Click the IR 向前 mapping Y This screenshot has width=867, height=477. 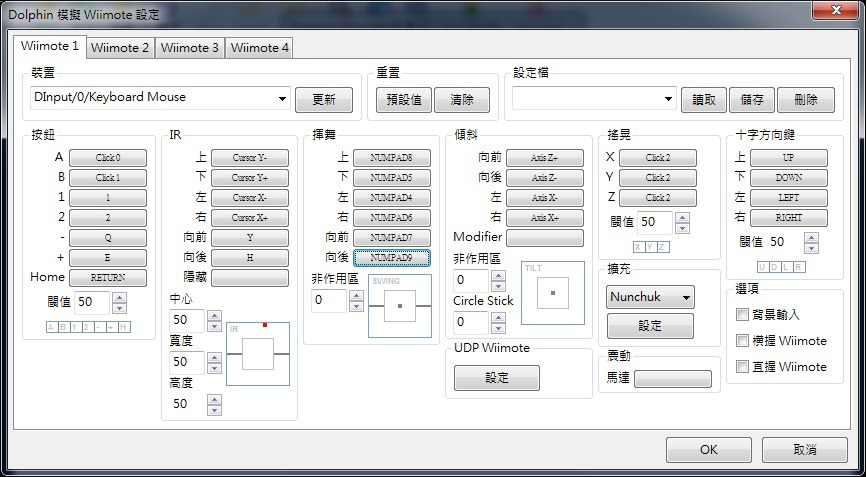(250, 238)
